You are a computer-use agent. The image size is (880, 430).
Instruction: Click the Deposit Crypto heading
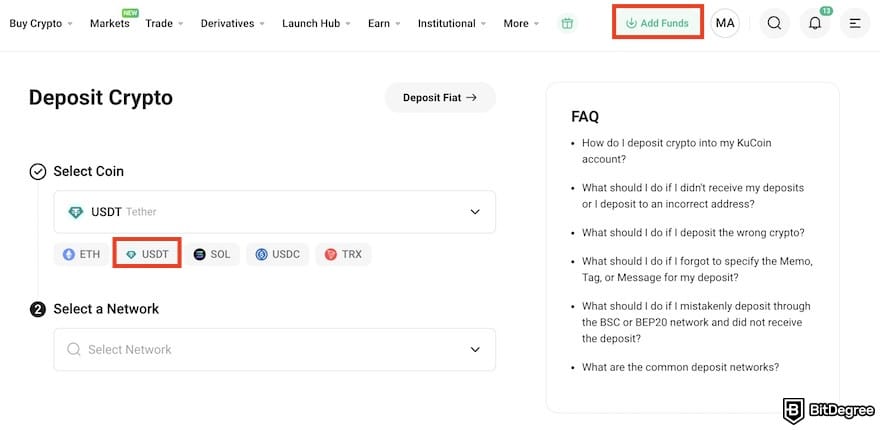click(x=101, y=98)
